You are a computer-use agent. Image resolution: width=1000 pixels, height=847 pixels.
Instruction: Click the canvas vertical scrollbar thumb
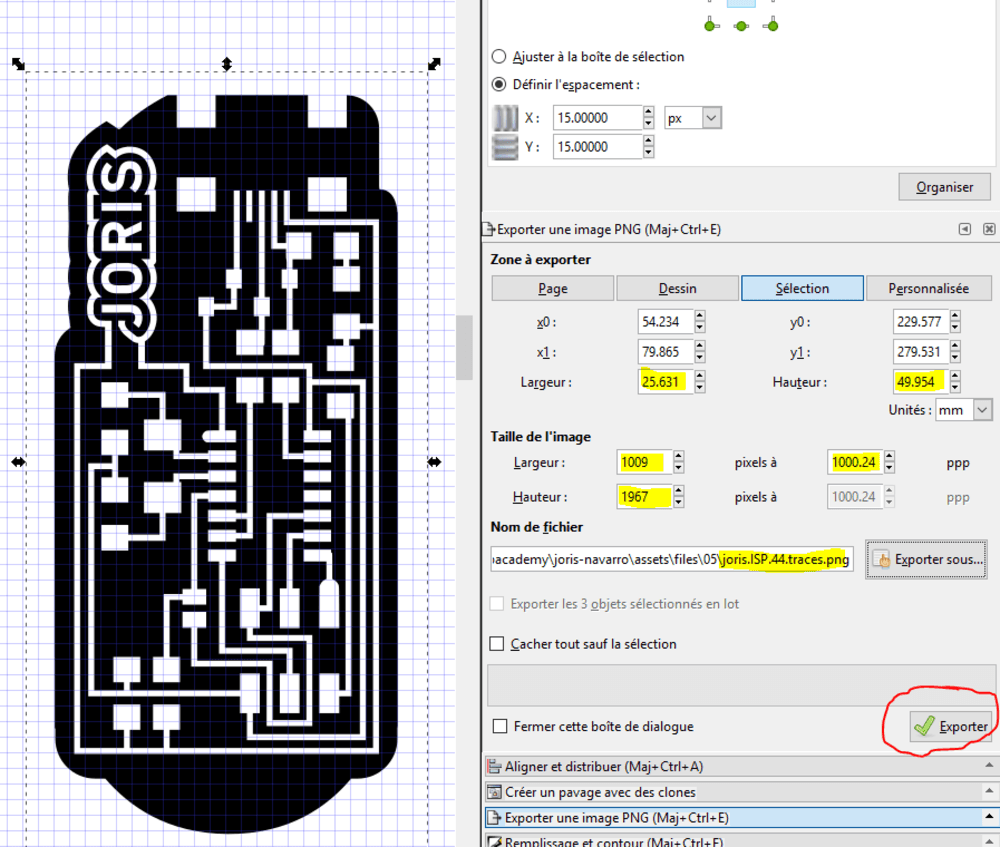pos(465,348)
